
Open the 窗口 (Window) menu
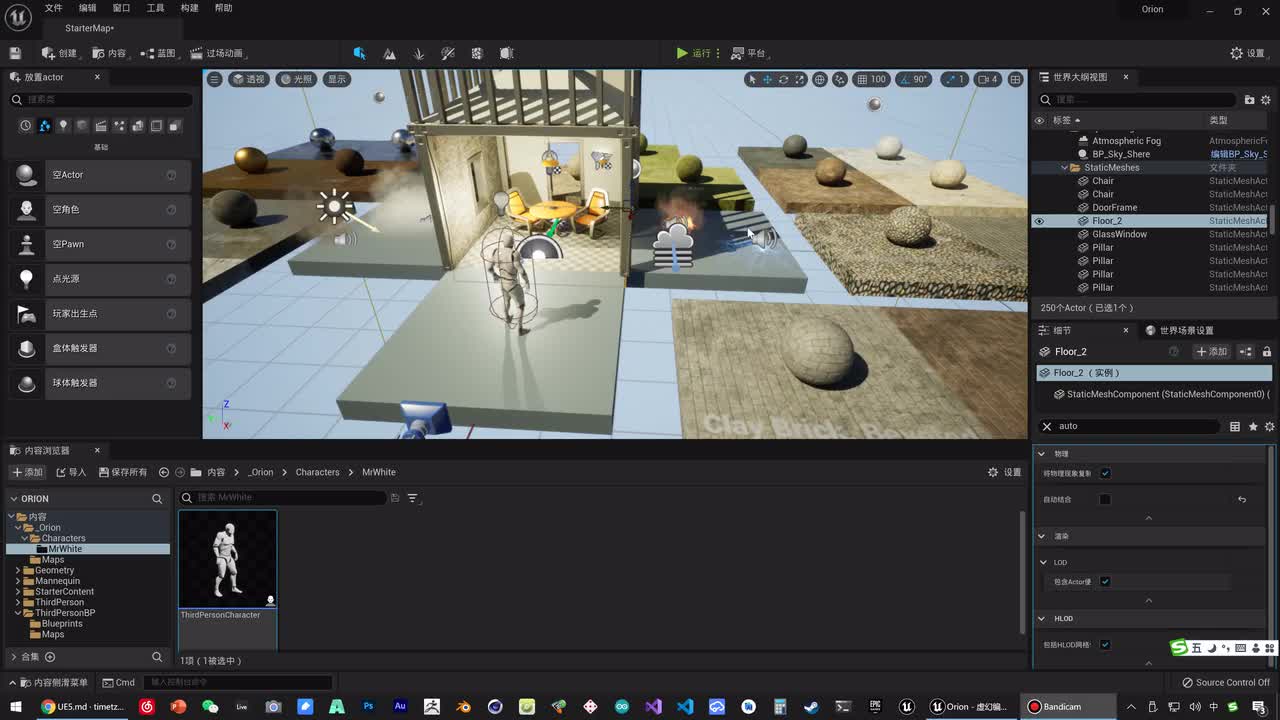[121, 8]
